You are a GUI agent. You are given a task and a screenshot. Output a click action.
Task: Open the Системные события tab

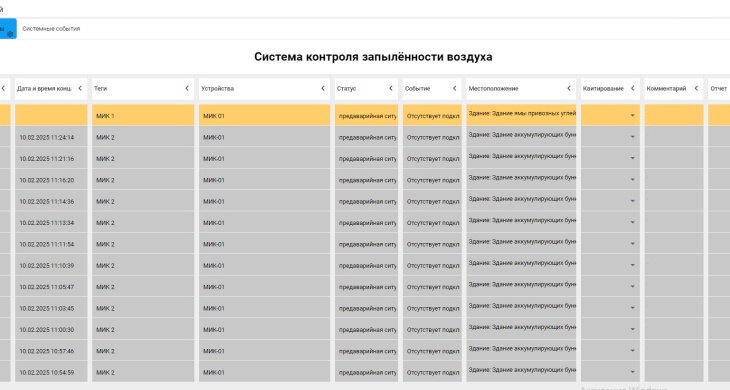point(51,29)
